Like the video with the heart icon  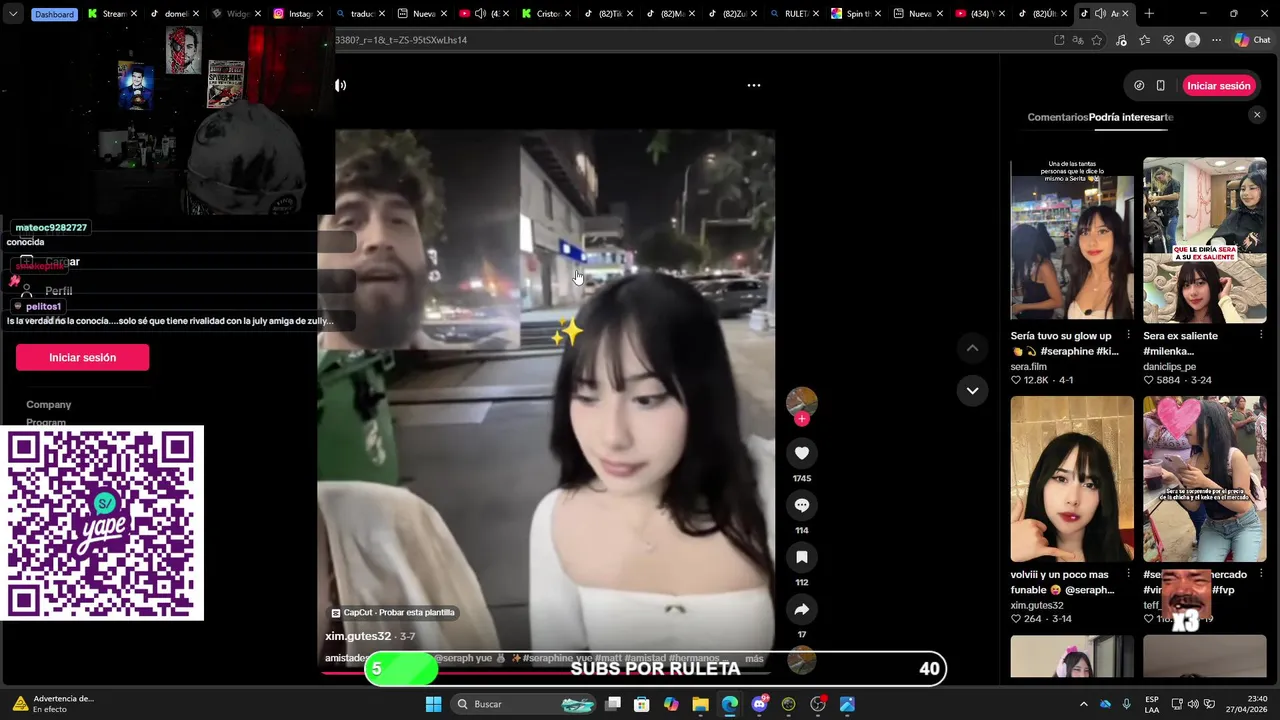click(x=801, y=453)
